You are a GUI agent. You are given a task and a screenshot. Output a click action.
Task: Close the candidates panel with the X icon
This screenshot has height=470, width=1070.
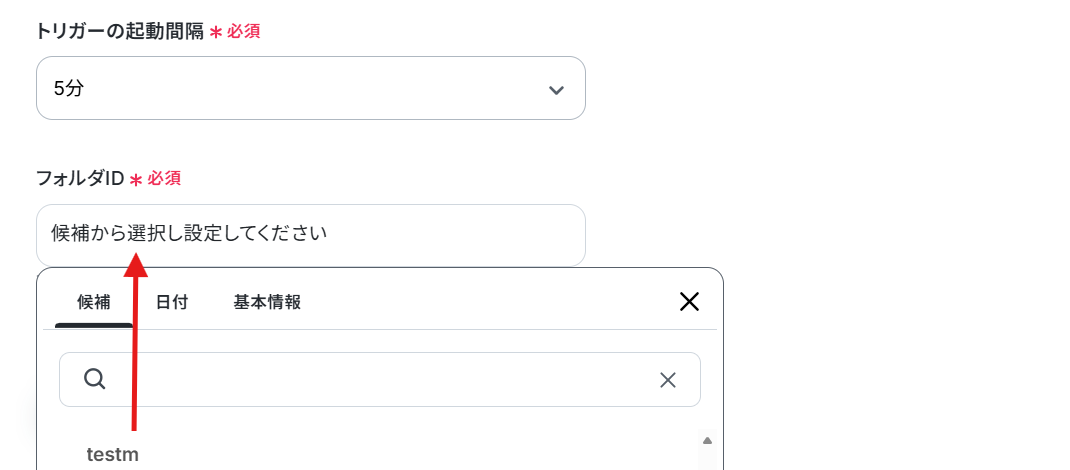tap(689, 302)
